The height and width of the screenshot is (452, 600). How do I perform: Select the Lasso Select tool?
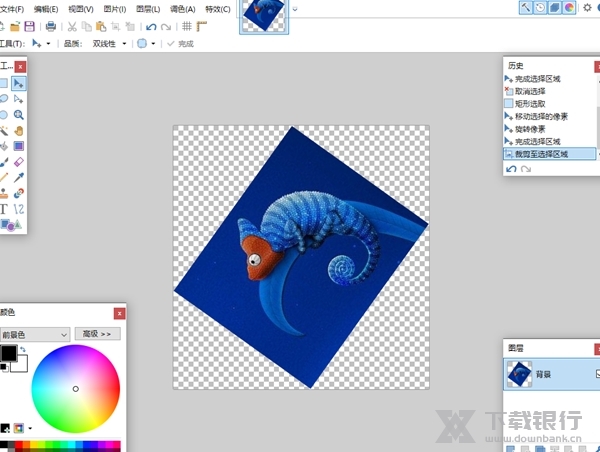click(3, 99)
